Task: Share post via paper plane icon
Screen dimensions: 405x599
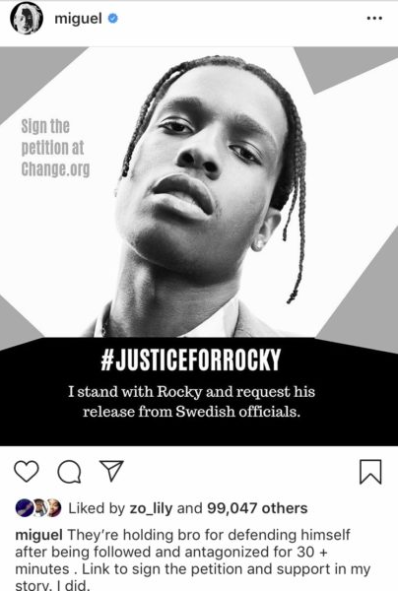Action: pyautogui.click(x=111, y=470)
